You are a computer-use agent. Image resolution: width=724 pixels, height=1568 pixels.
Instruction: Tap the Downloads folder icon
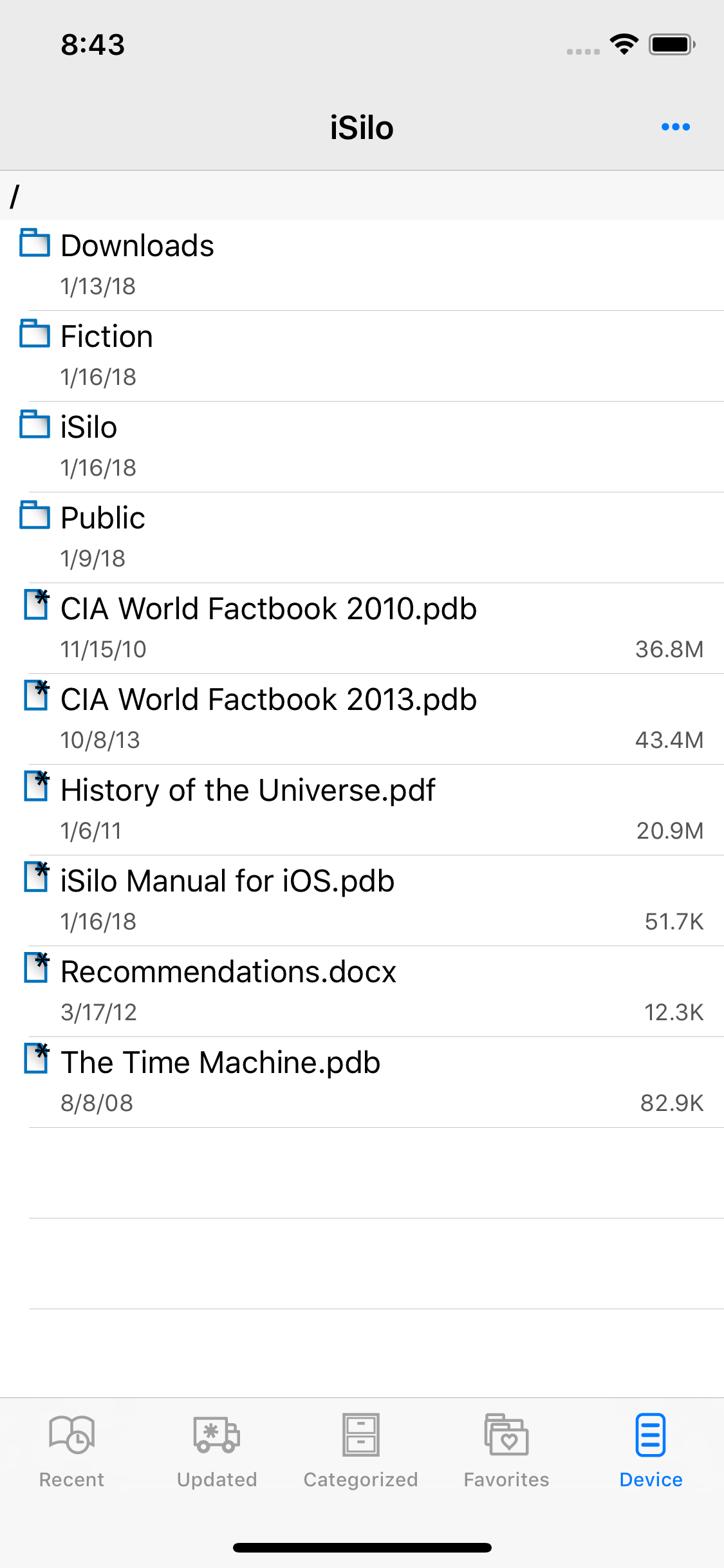35,243
